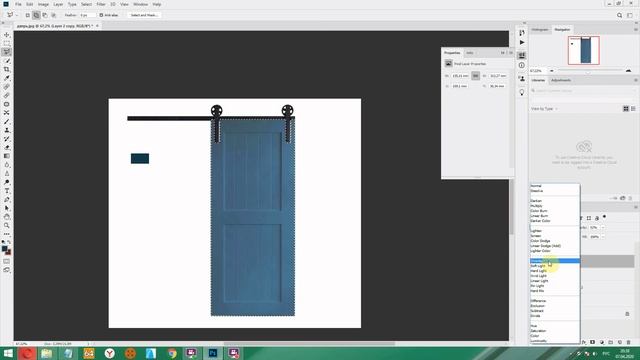Open Google Chrome from the taskbar

172,353
